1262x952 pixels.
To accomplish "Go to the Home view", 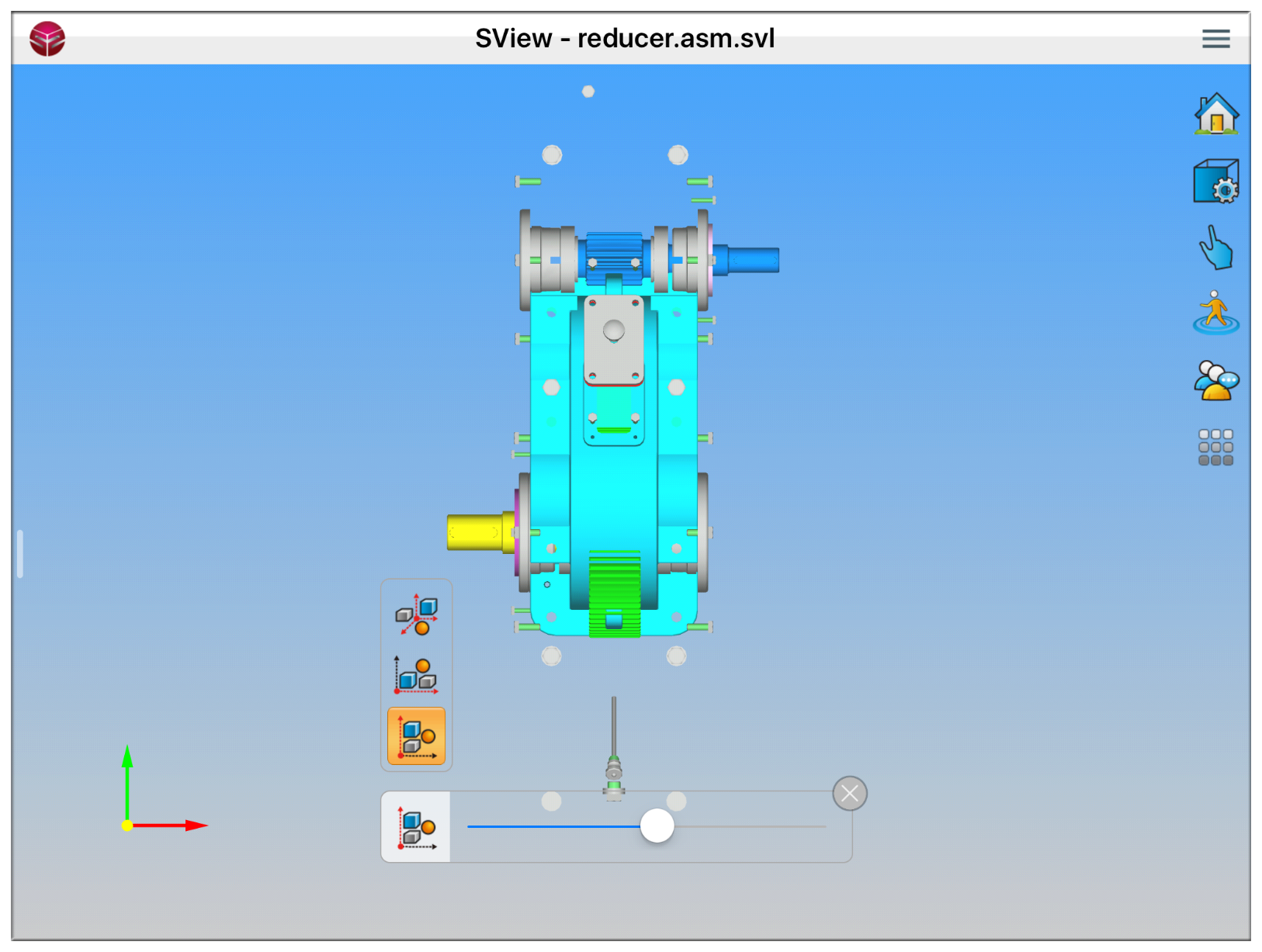I will click(1215, 115).
